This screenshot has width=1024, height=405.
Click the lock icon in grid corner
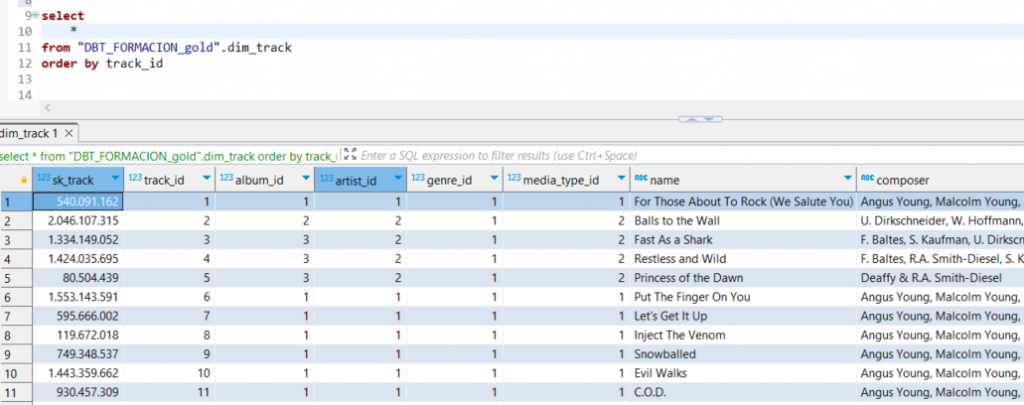(24, 180)
